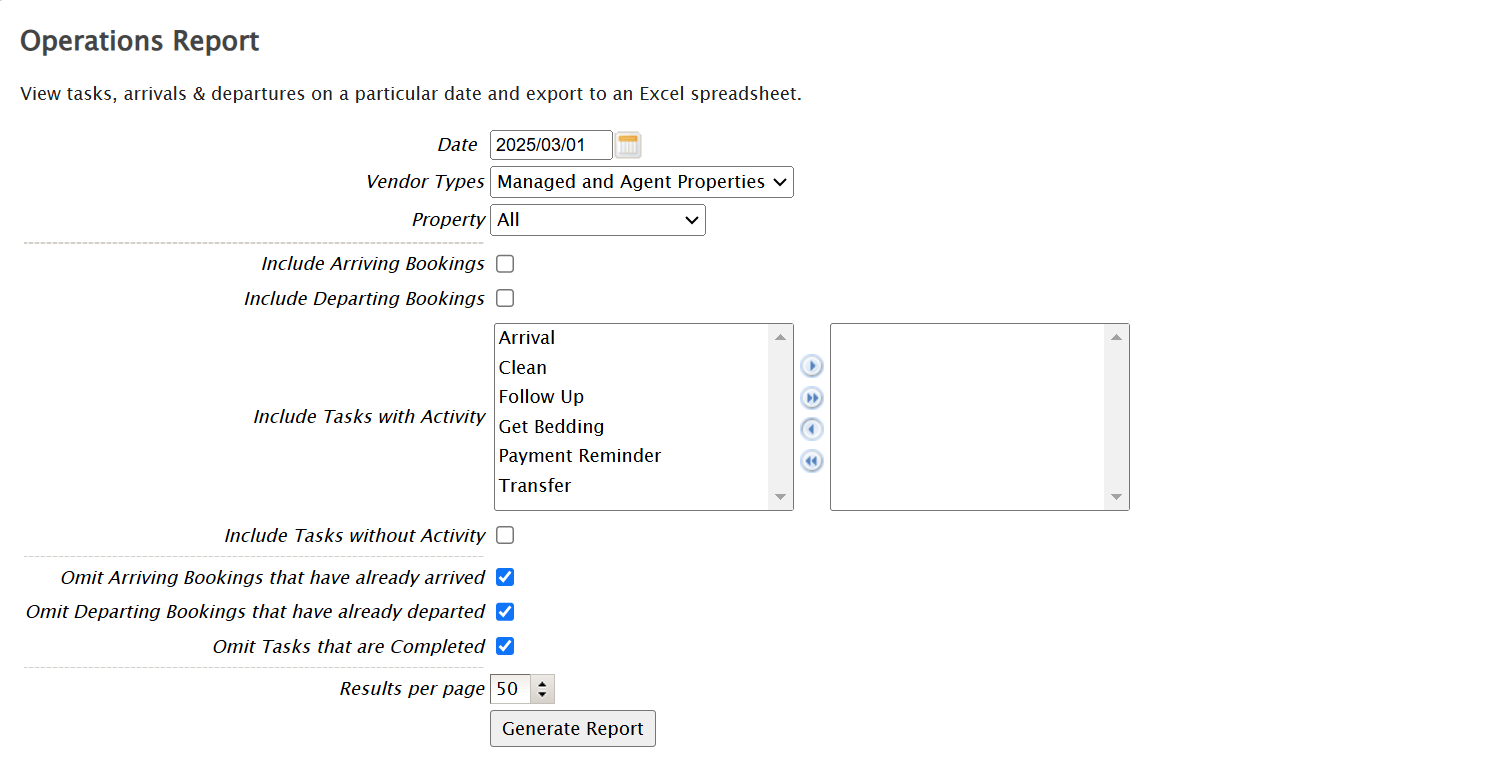Click the move selected left arrow

[x=812, y=430]
